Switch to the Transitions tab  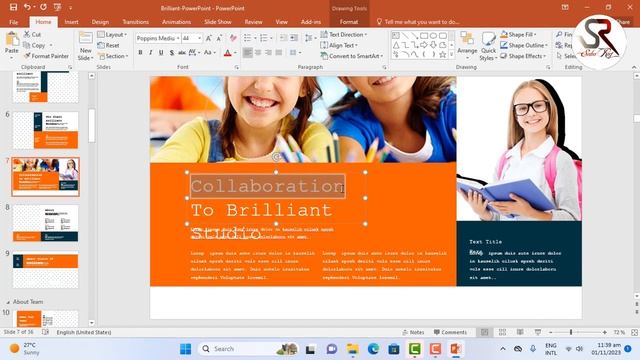(x=136, y=22)
